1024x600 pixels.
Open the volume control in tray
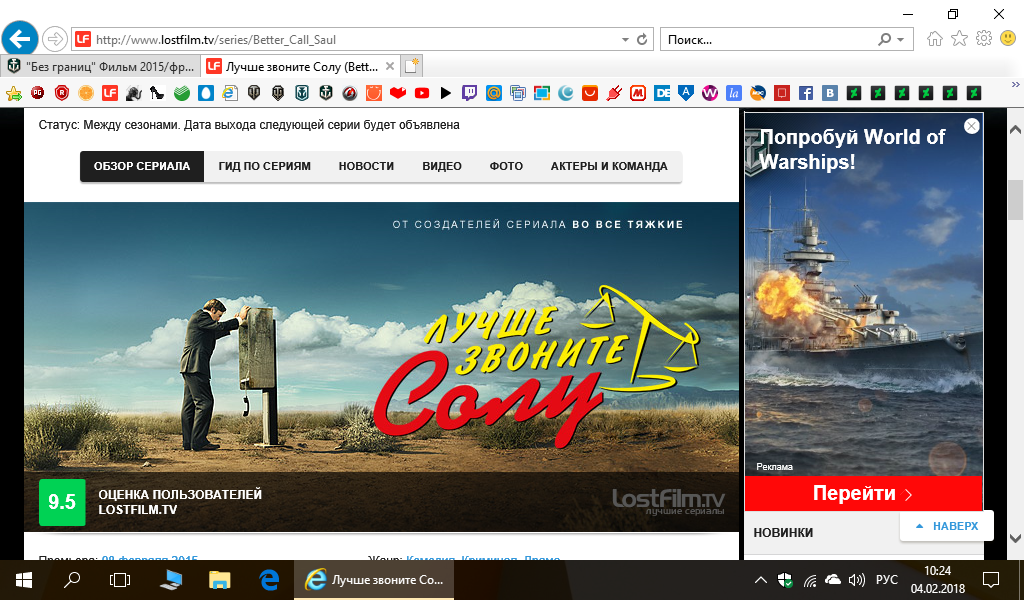coord(856,580)
